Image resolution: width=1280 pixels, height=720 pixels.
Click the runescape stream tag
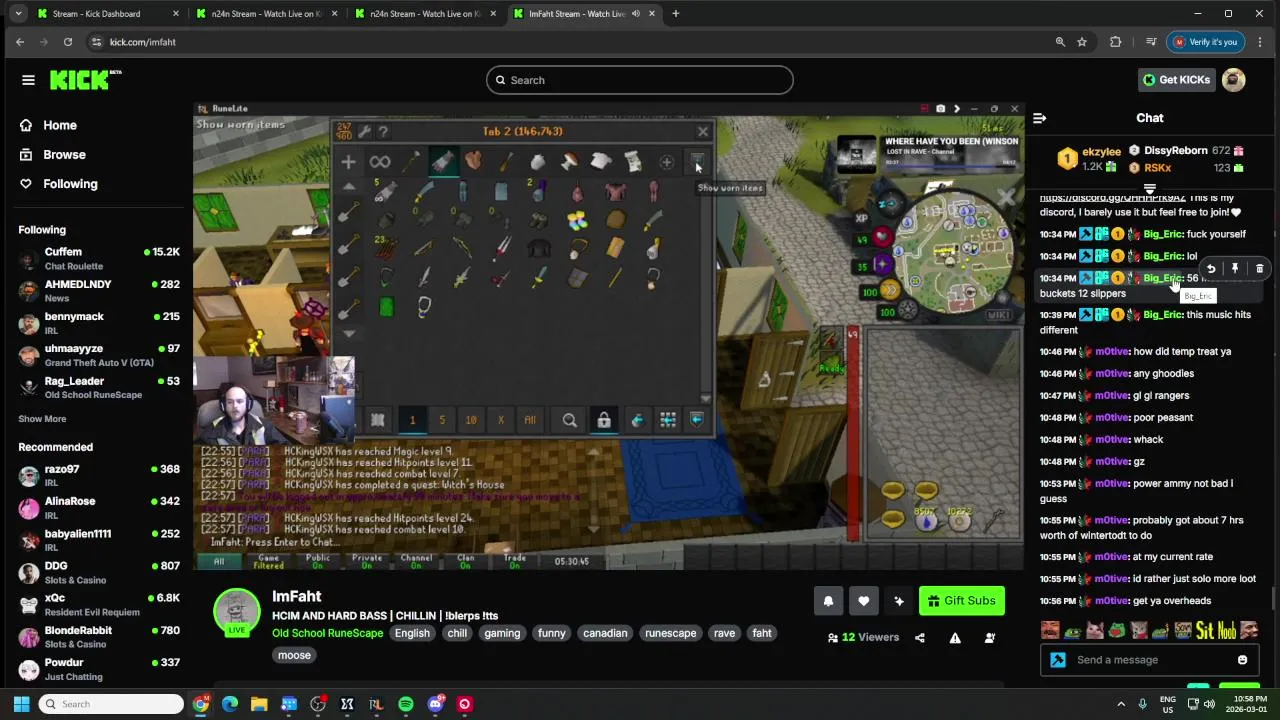tap(670, 634)
